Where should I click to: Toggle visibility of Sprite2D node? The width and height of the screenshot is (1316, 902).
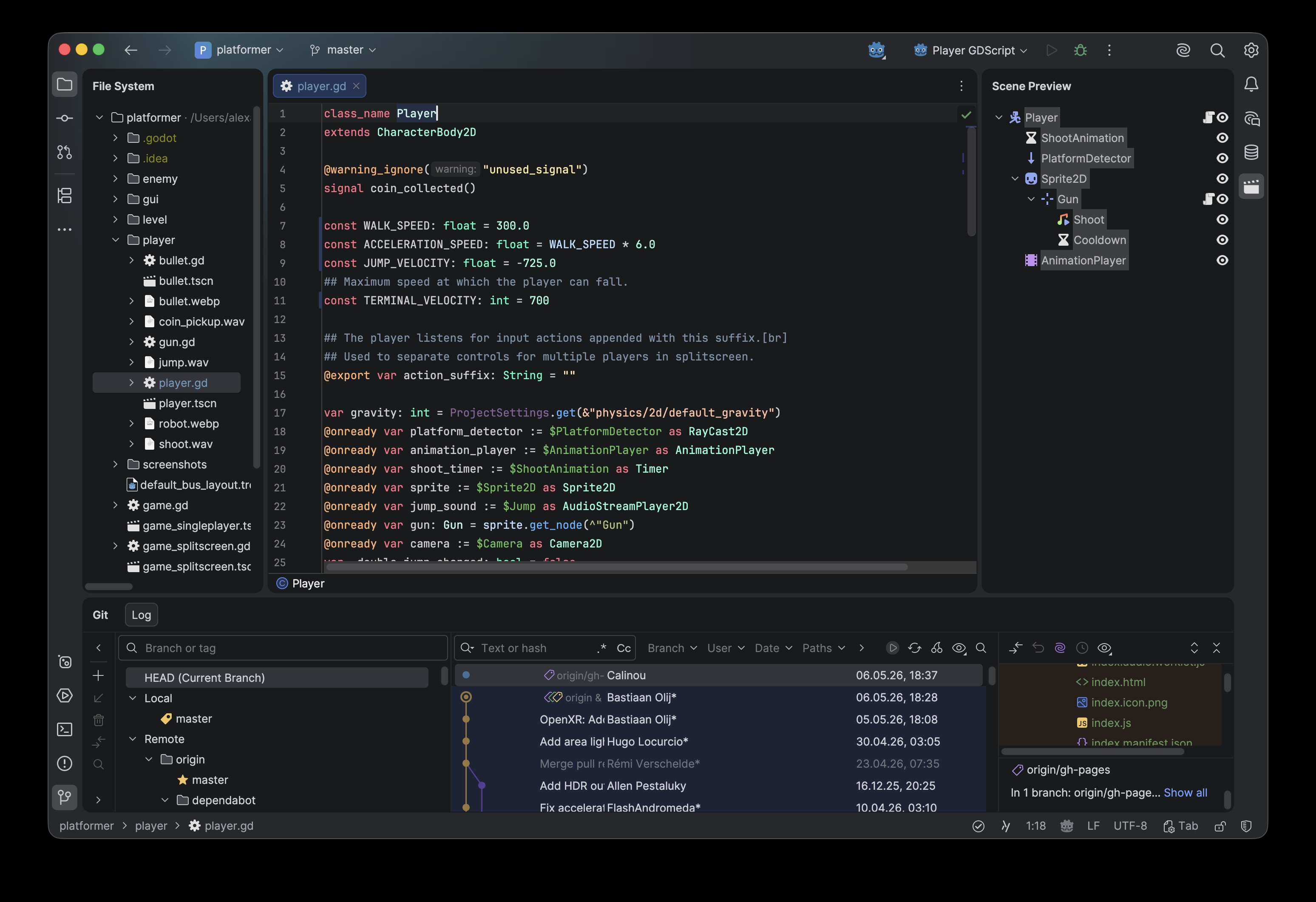point(1222,179)
